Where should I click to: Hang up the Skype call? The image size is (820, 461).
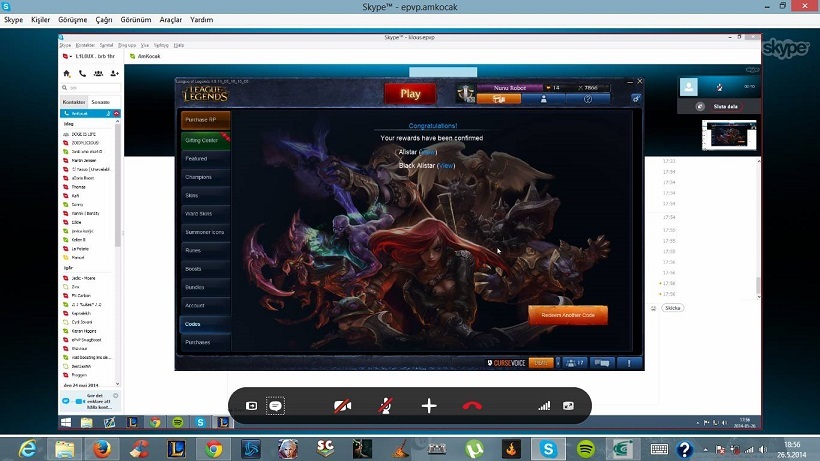point(472,406)
